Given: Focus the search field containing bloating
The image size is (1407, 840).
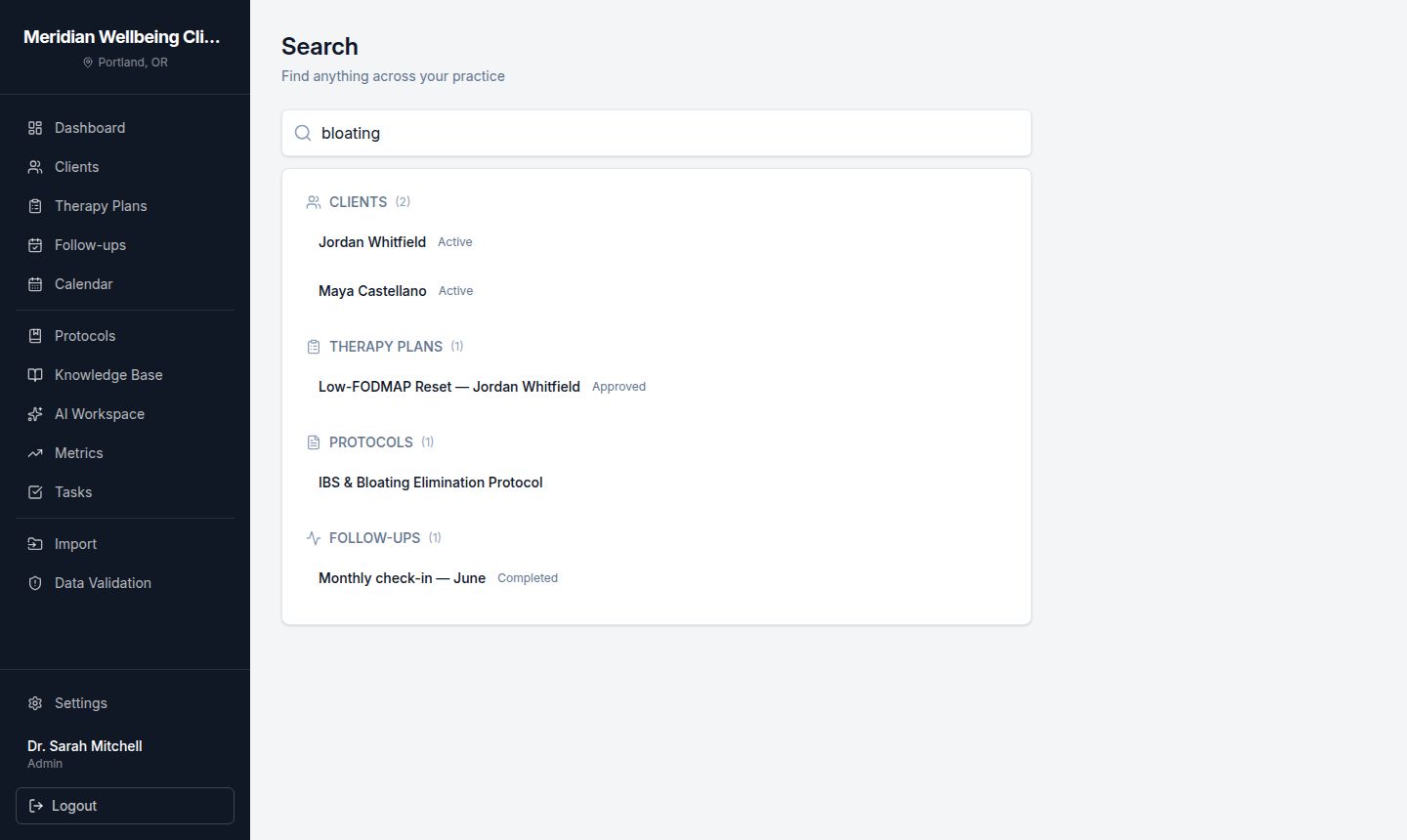Looking at the screenshot, I should pyautogui.click(x=657, y=133).
